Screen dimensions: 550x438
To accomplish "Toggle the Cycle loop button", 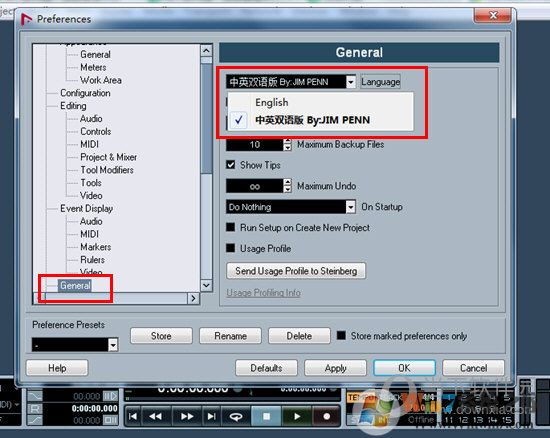I will (x=236, y=416).
